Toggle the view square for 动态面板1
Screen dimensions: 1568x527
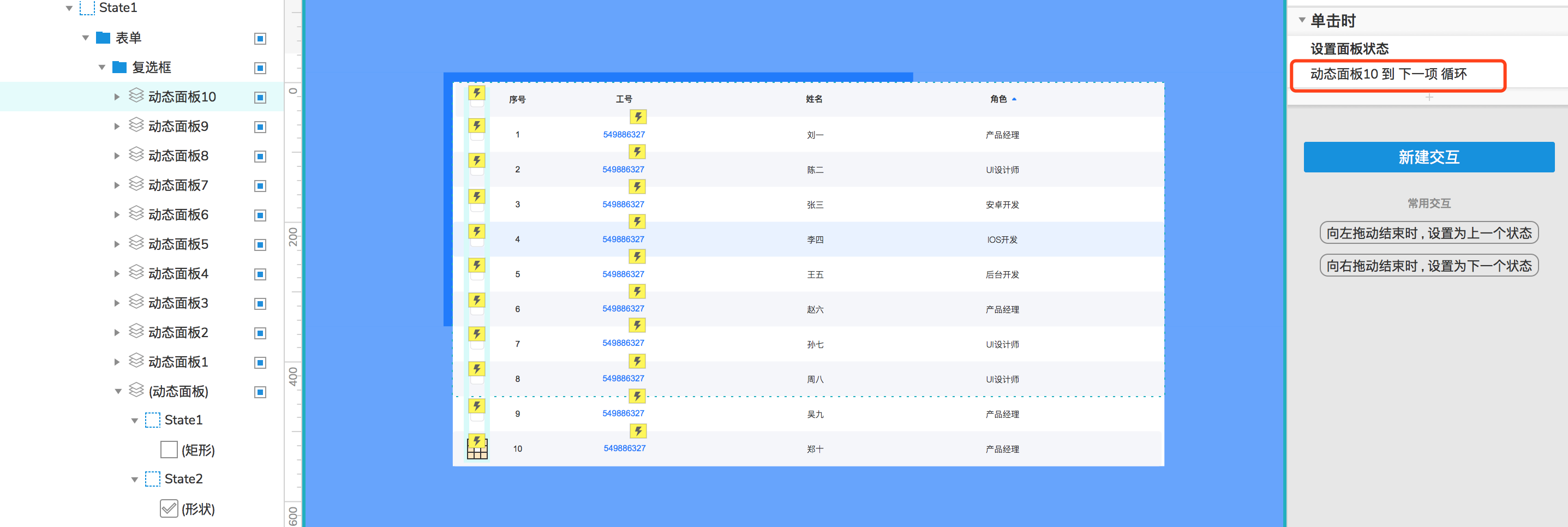(260, 363)
